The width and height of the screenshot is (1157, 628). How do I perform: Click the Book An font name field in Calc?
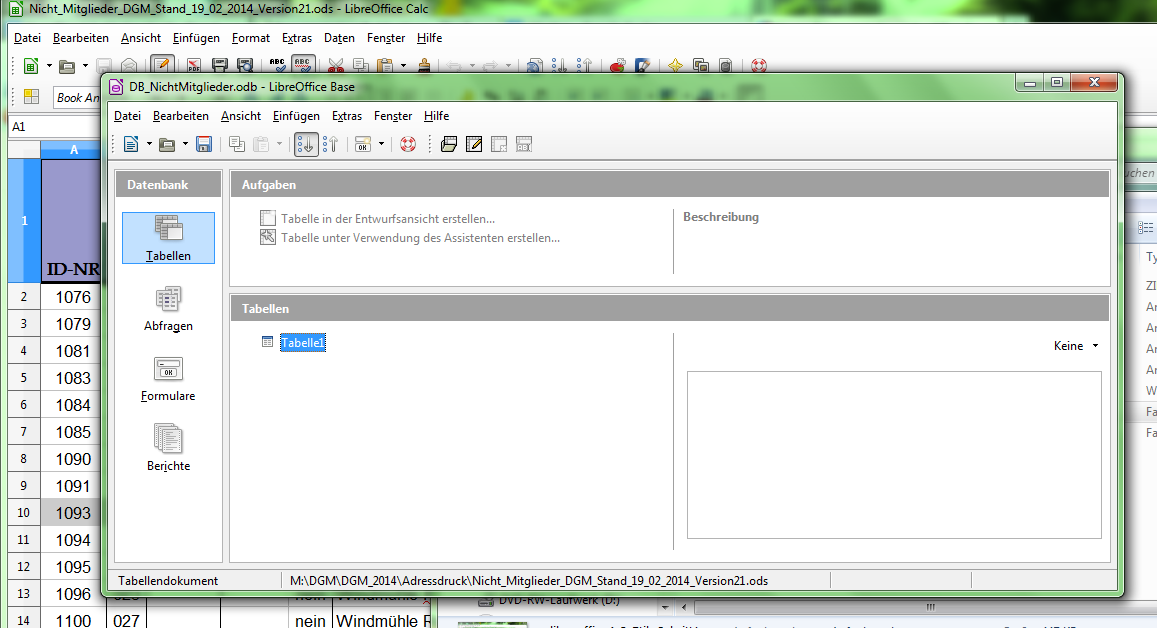pos(77,97)
